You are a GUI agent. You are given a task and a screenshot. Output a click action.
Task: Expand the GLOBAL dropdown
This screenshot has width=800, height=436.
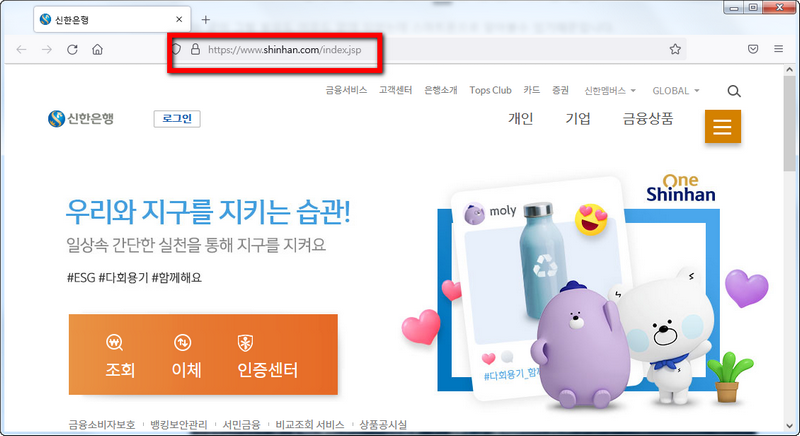(x=676, y=91)
